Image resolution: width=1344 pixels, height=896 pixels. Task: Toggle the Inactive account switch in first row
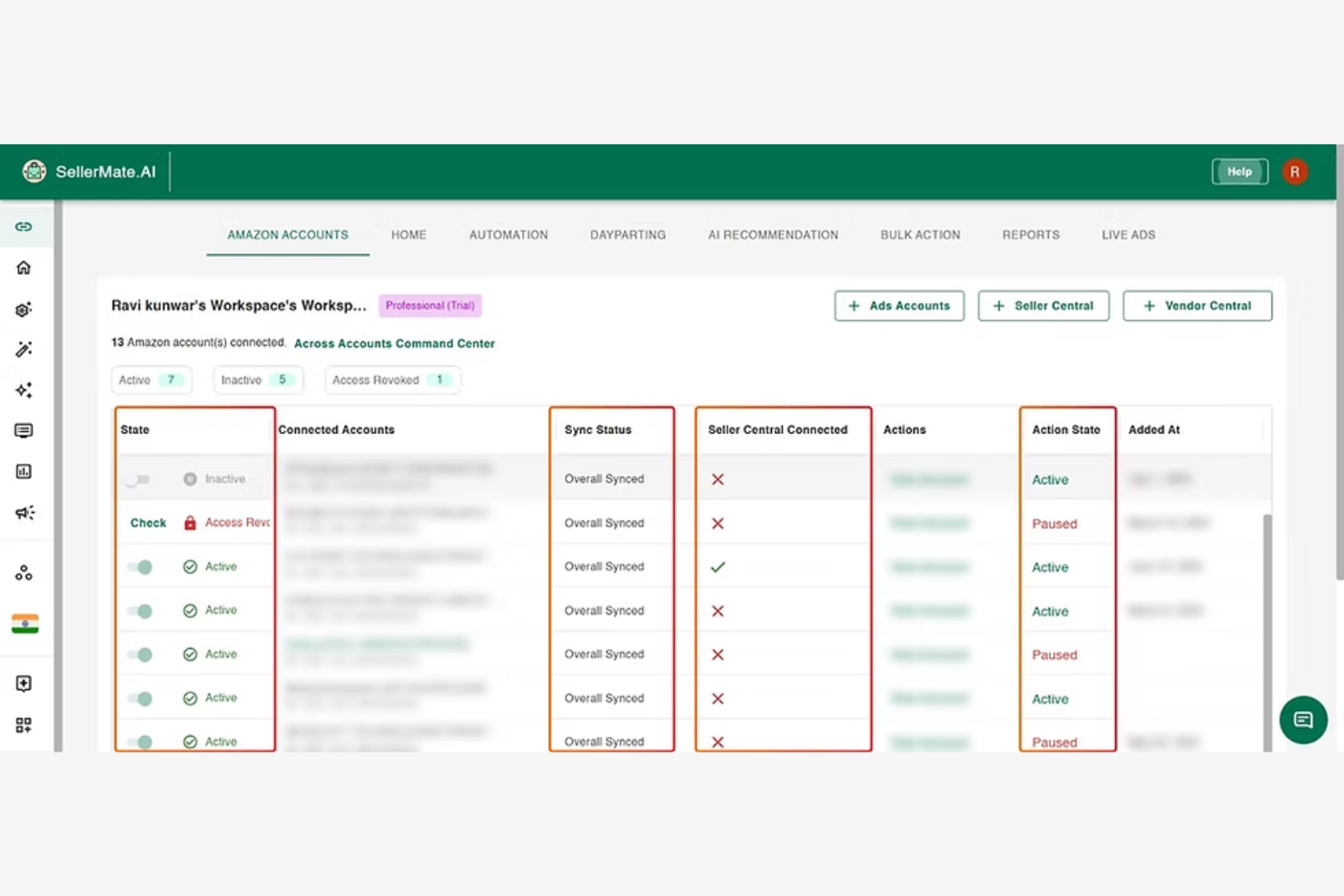coord(138,478)
